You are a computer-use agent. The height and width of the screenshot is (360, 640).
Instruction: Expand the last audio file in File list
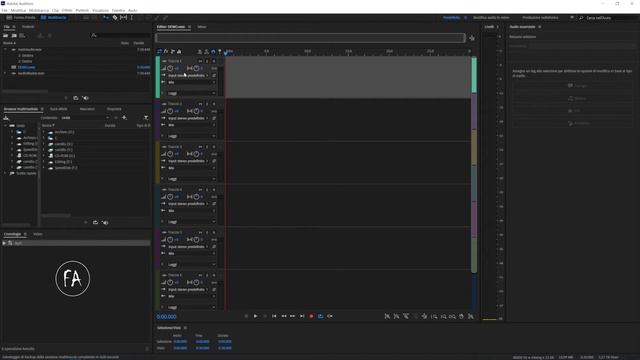[5, 73]
